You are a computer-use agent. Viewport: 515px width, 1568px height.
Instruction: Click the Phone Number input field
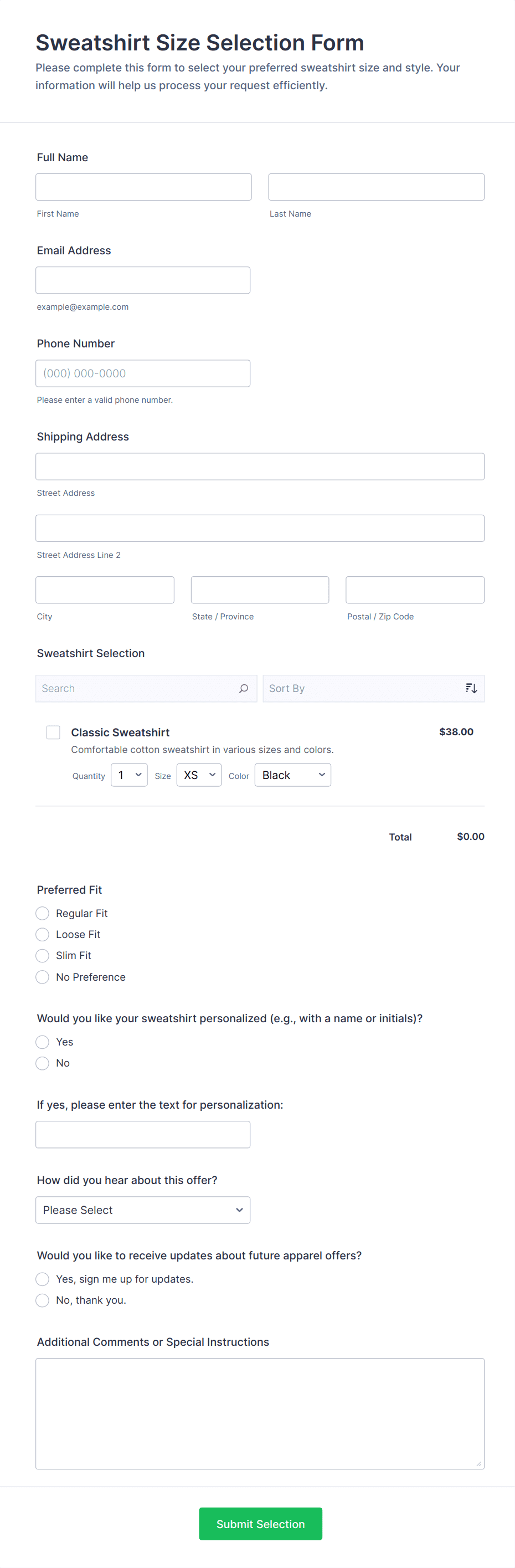tap(143, 373)
